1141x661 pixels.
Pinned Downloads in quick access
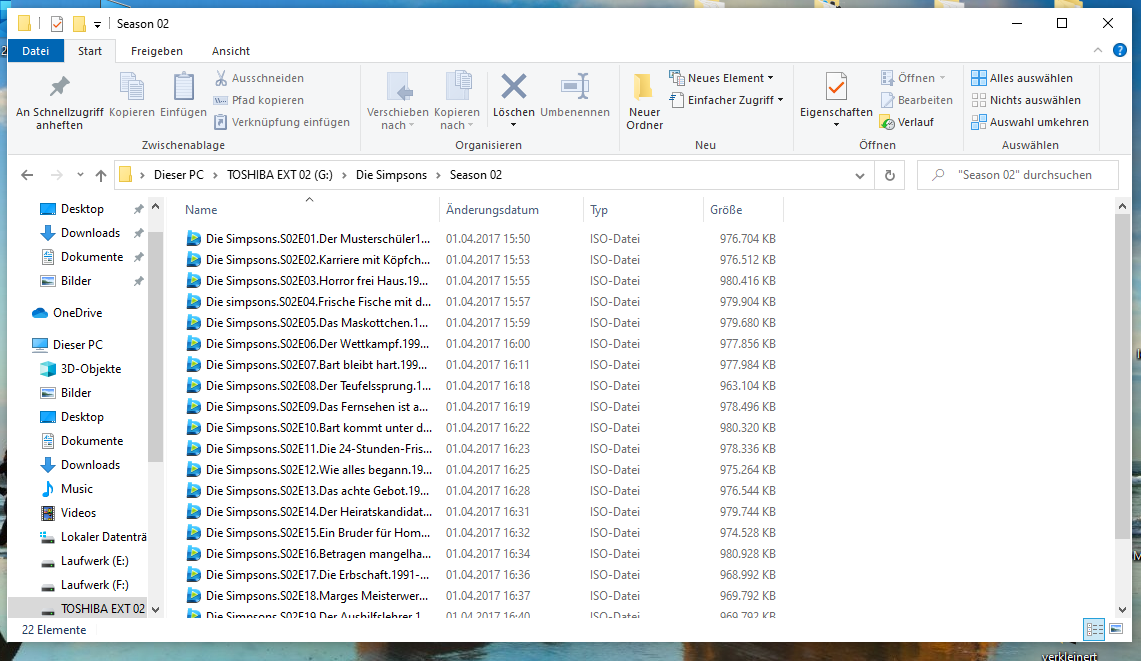[x=90, y=233]
